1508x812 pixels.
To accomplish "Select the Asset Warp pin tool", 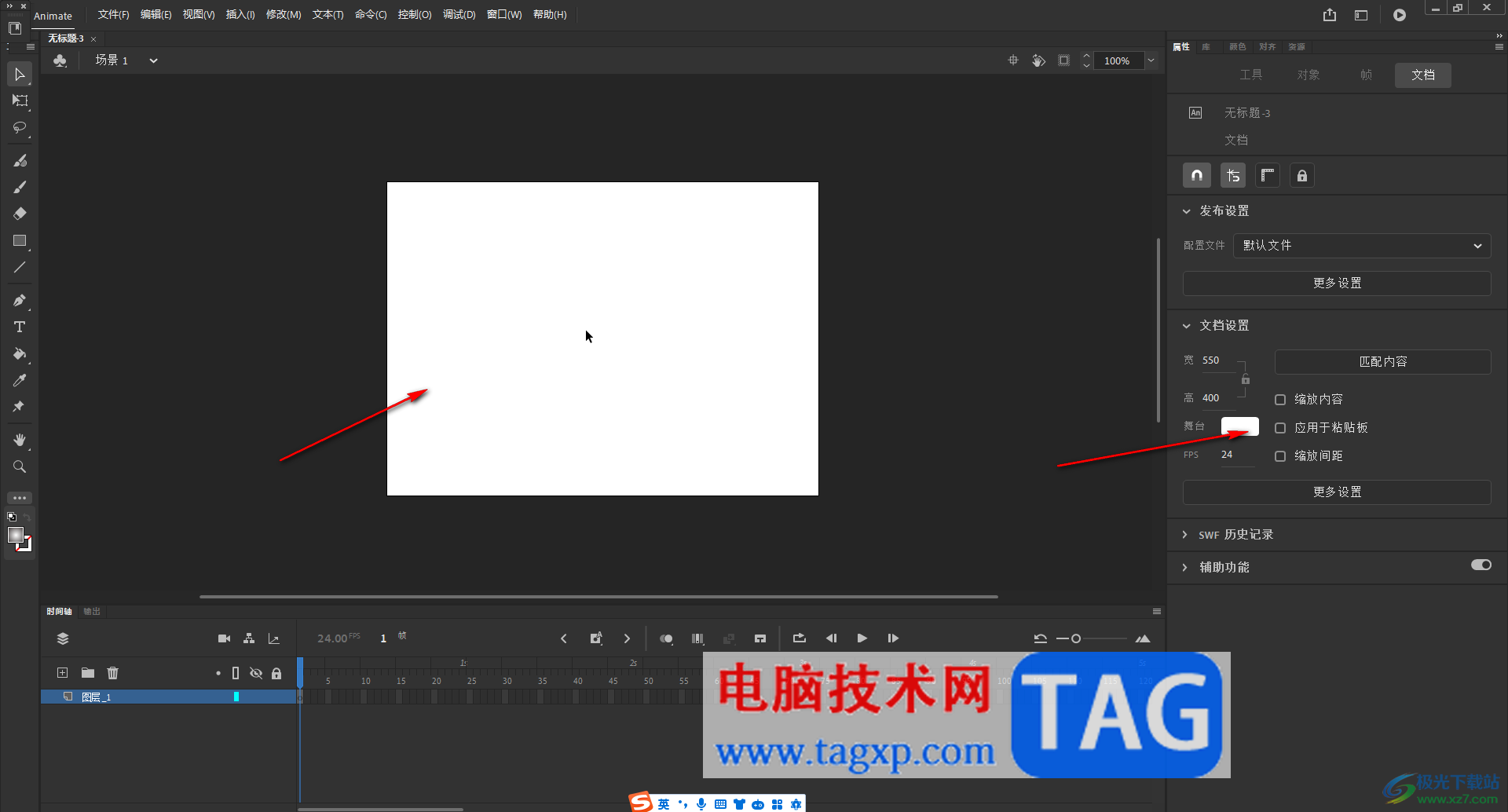I will [x=20, y=407].
